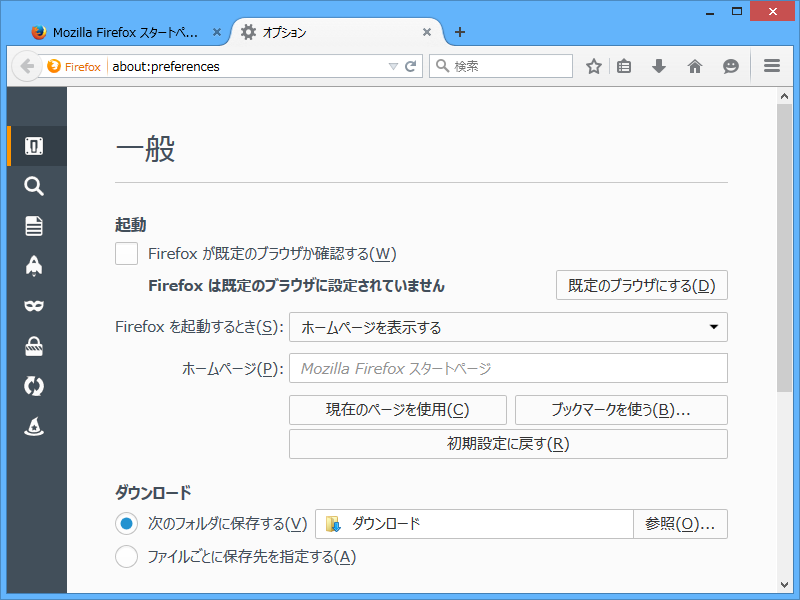Click the 初期設定に戻す button
The image size is (800, 600).
pos(508,444)
